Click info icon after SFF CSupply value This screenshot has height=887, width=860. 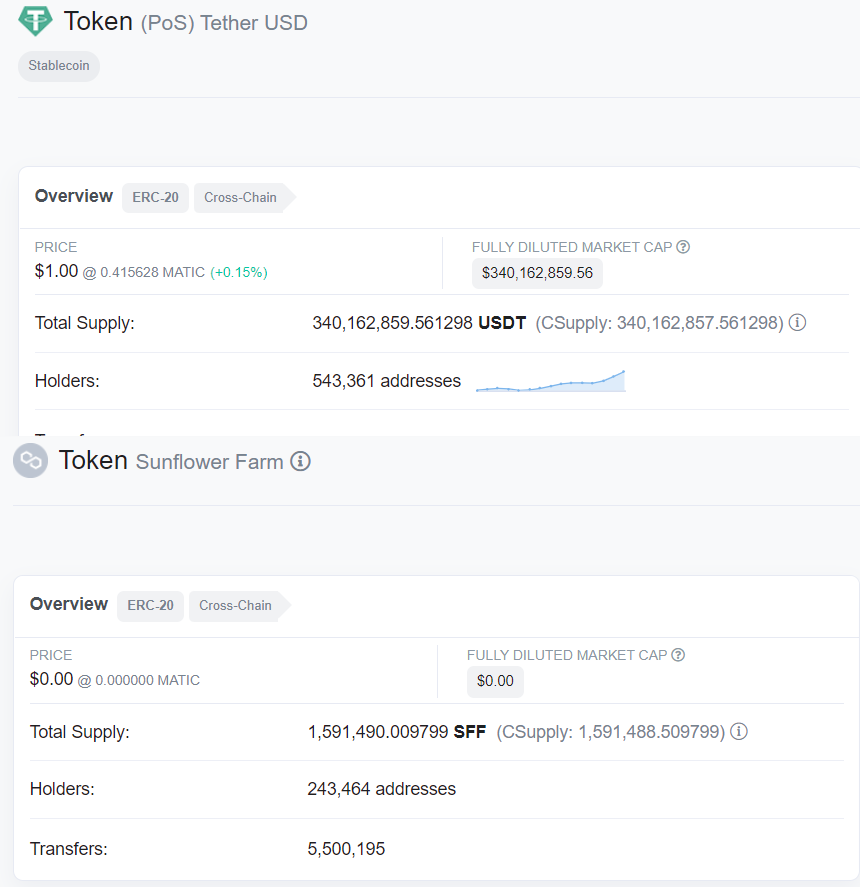(x=739, y=731)
